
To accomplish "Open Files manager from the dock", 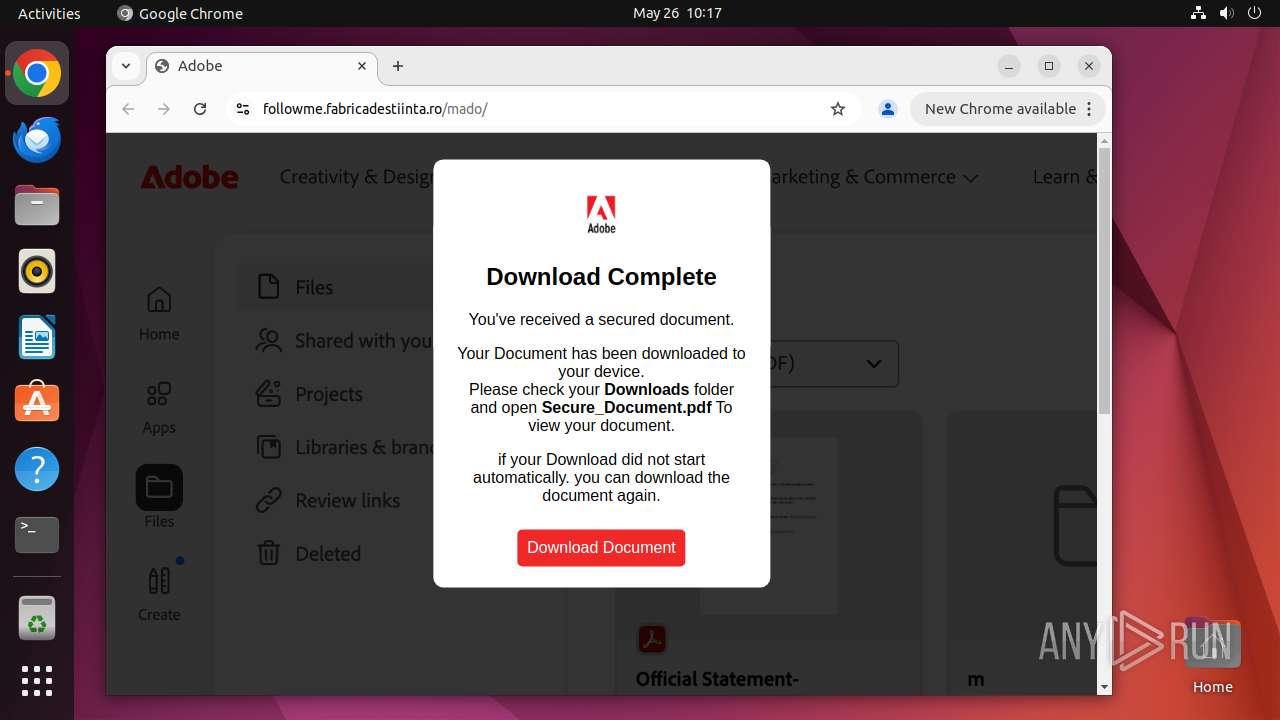I will (37, 205).
